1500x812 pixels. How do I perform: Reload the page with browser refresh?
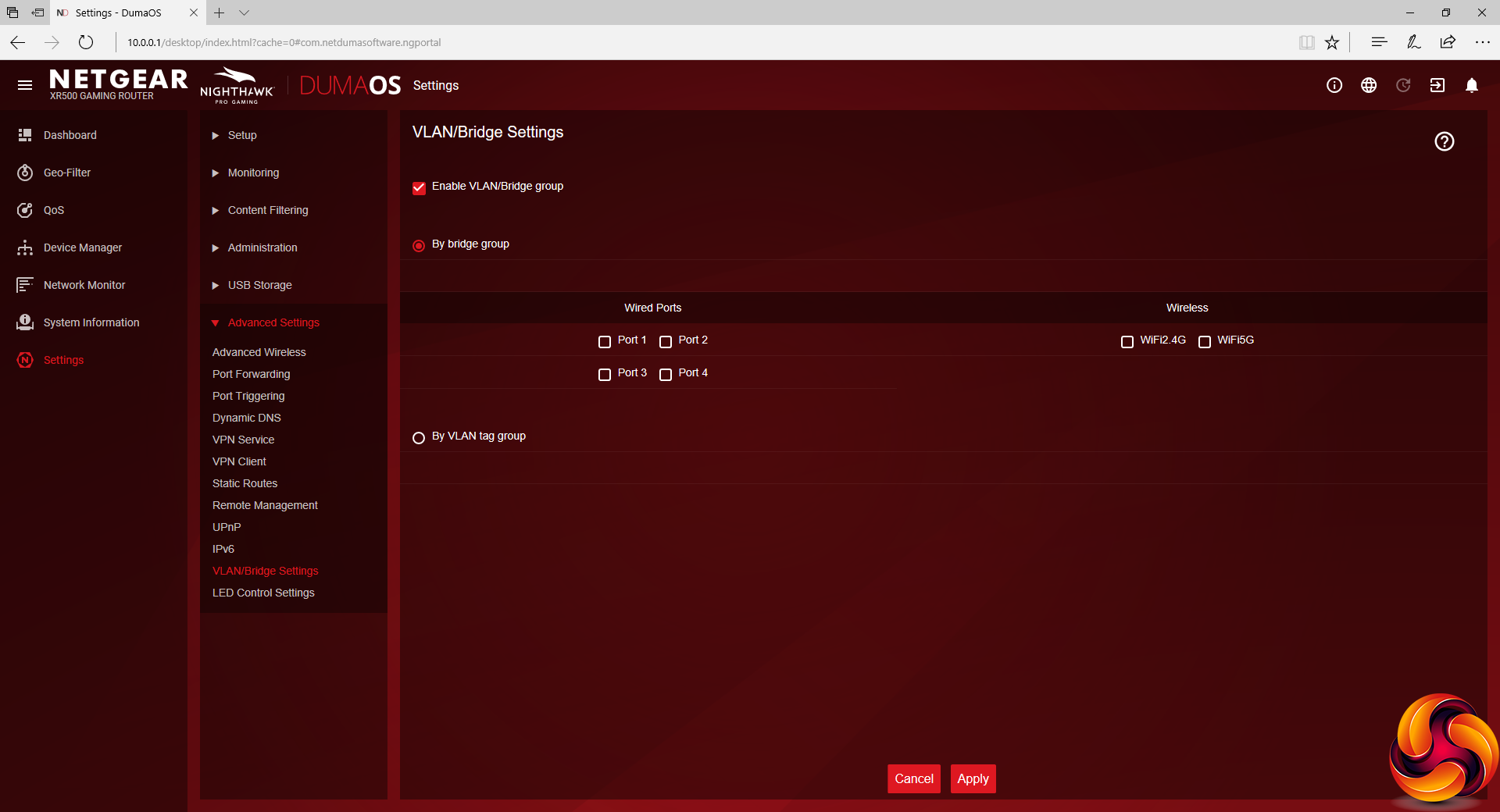(86, 42)
